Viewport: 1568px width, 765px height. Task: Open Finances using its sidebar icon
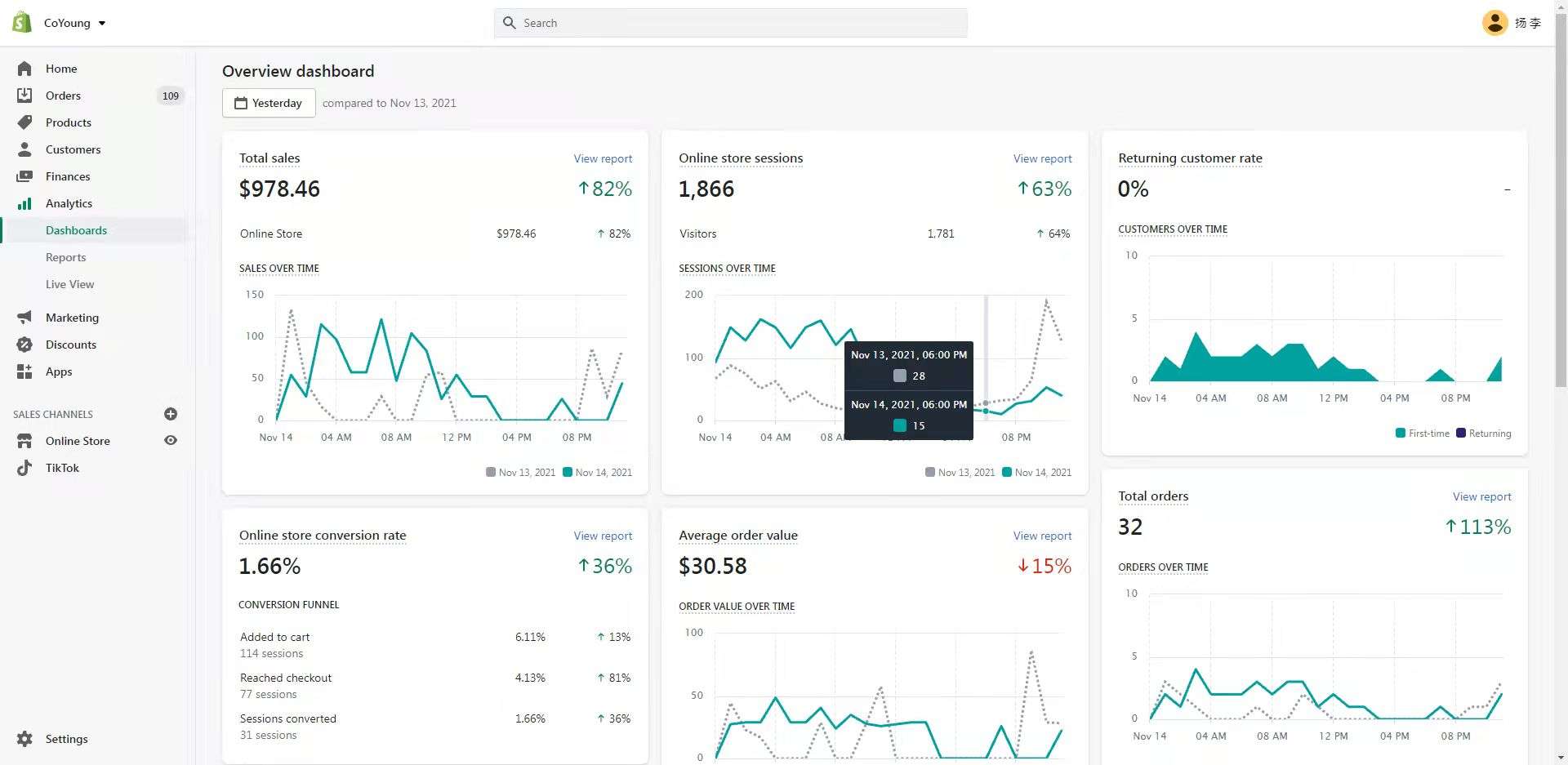(x=24, y=176)
